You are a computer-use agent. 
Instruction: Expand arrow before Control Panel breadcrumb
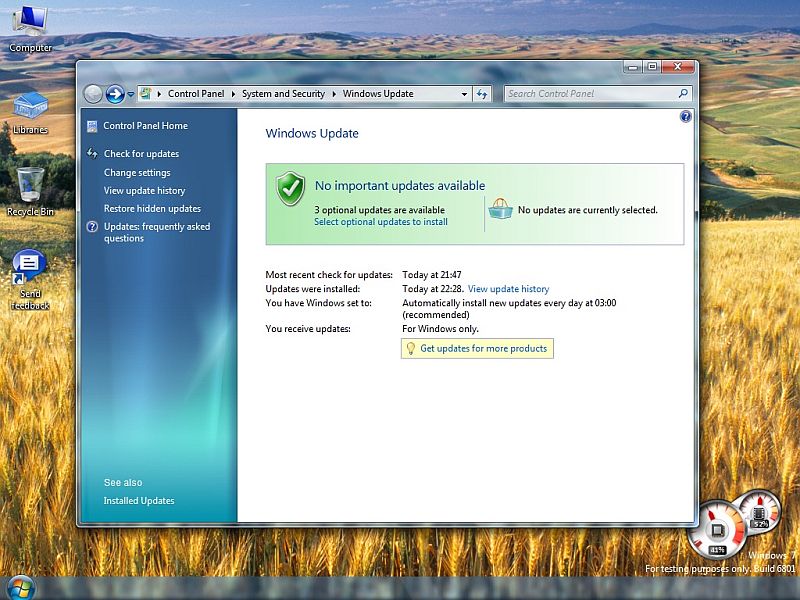159,94
